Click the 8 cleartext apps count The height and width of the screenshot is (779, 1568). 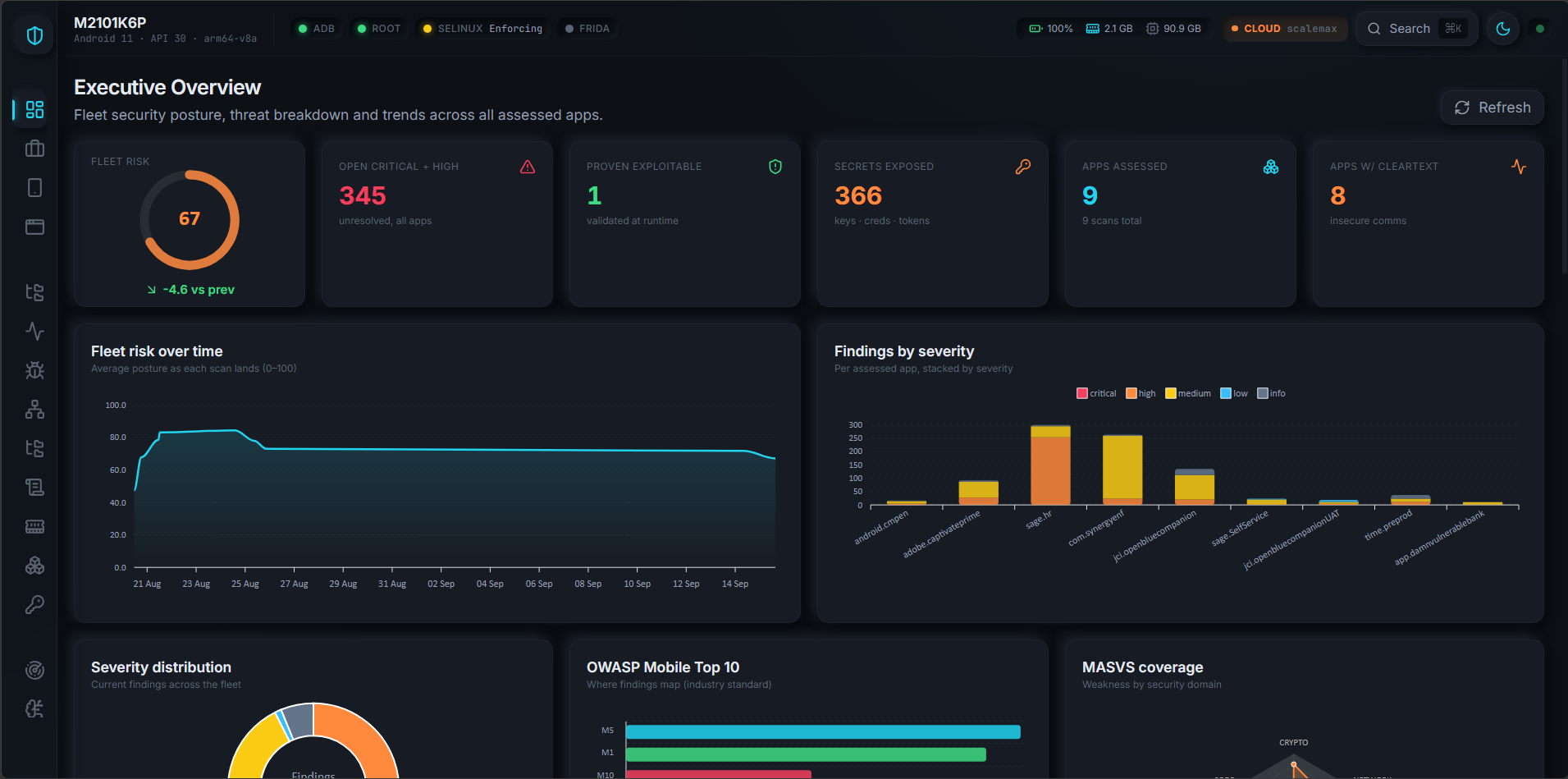point(1337,196)
